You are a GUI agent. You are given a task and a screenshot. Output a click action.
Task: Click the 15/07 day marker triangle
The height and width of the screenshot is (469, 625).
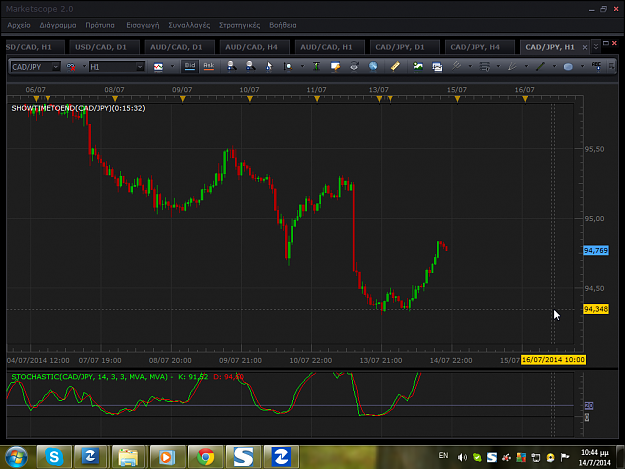tap(457, 98)
